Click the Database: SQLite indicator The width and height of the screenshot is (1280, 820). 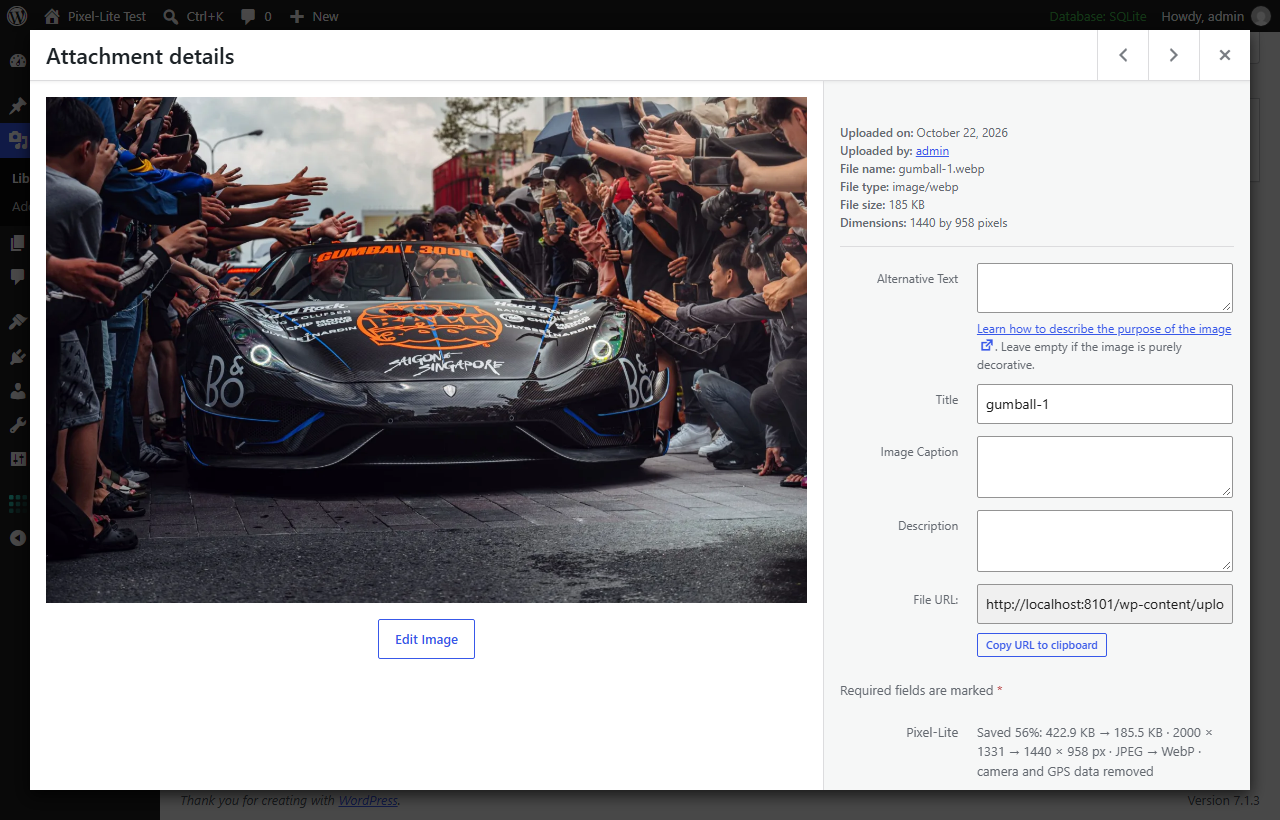(1097, 16)
